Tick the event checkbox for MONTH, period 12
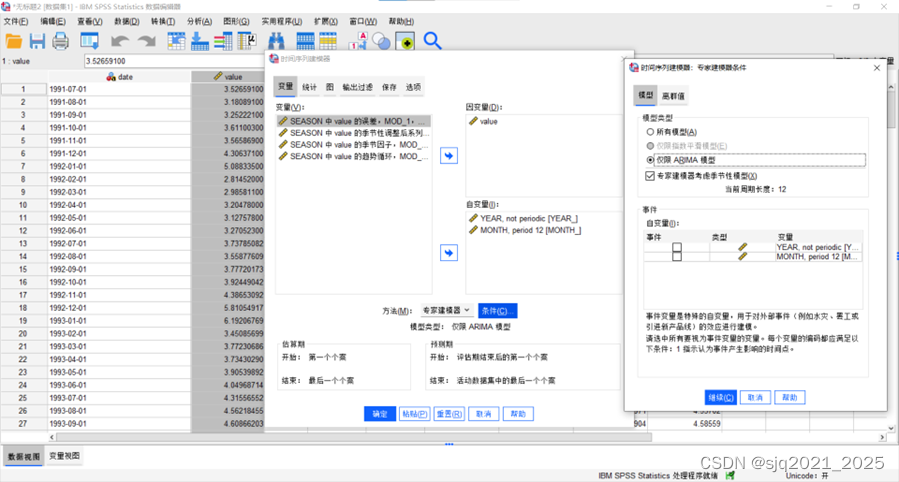Image resolution: width=899 pixels, height=482 pixels. (x=677, y=256)
